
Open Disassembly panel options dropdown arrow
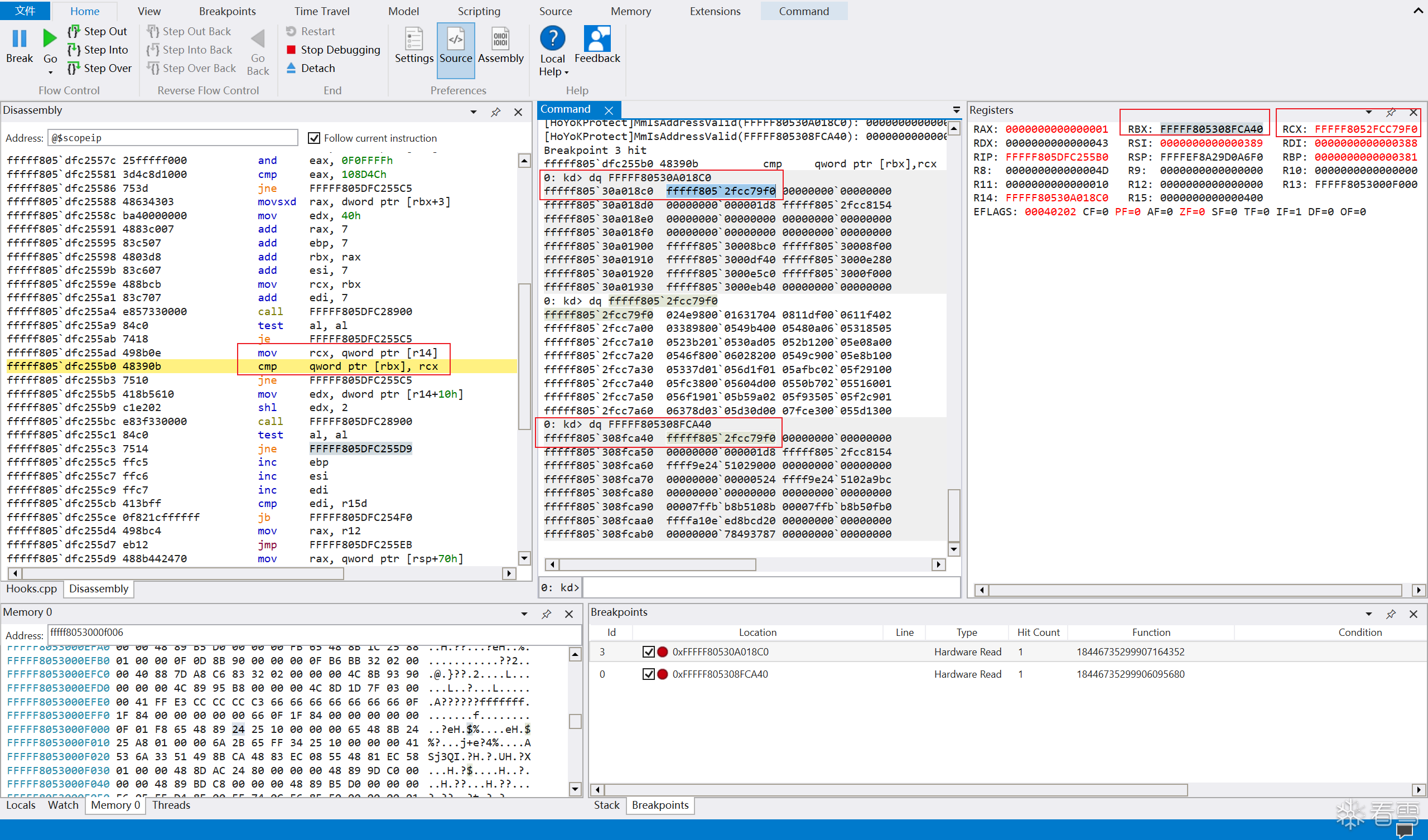(x=473, y=112)
